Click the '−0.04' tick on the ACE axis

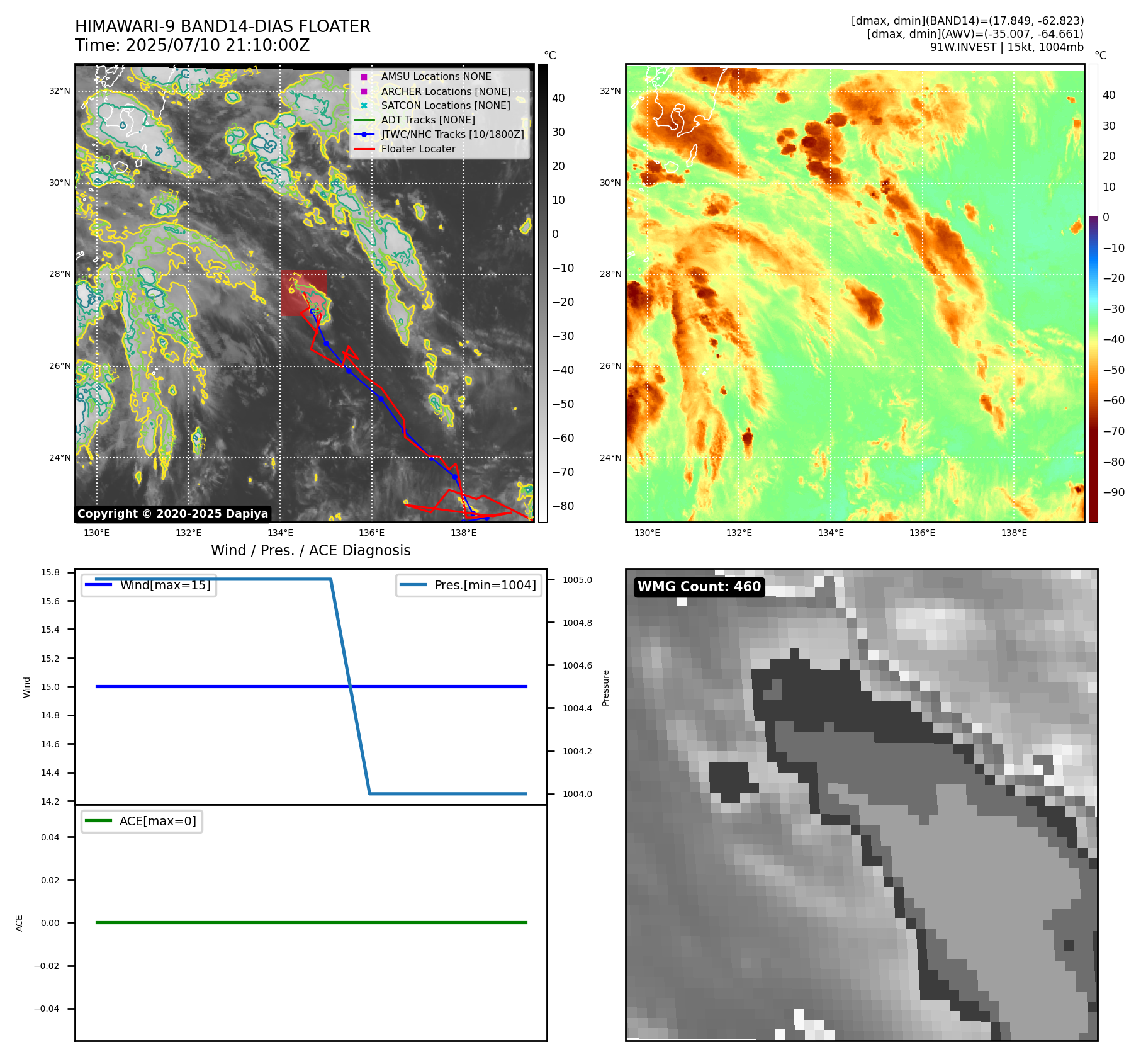(47, 1009)
